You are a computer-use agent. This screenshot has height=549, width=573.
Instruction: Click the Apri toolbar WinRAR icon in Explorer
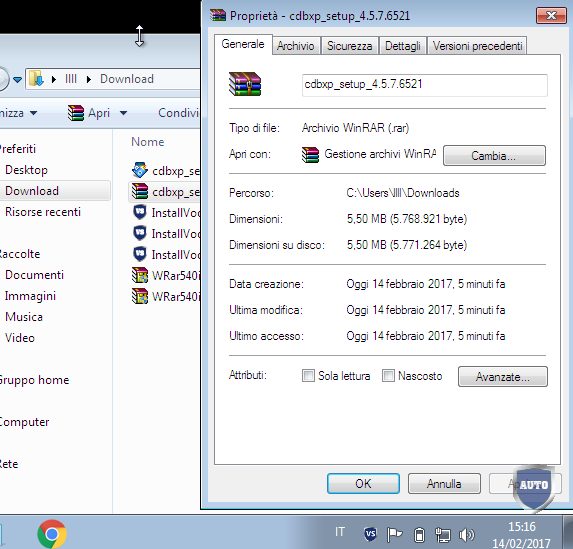(76, 113)
